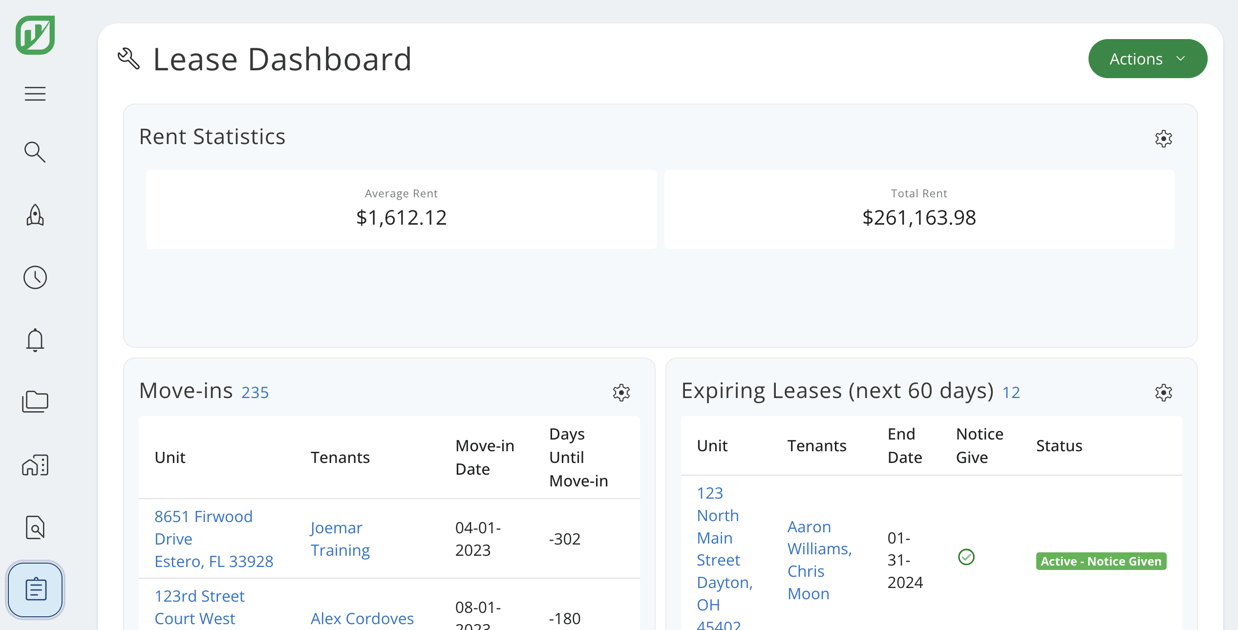Open notifications with the bell icon
The image size is (1238, 630).
click(34, 340)
